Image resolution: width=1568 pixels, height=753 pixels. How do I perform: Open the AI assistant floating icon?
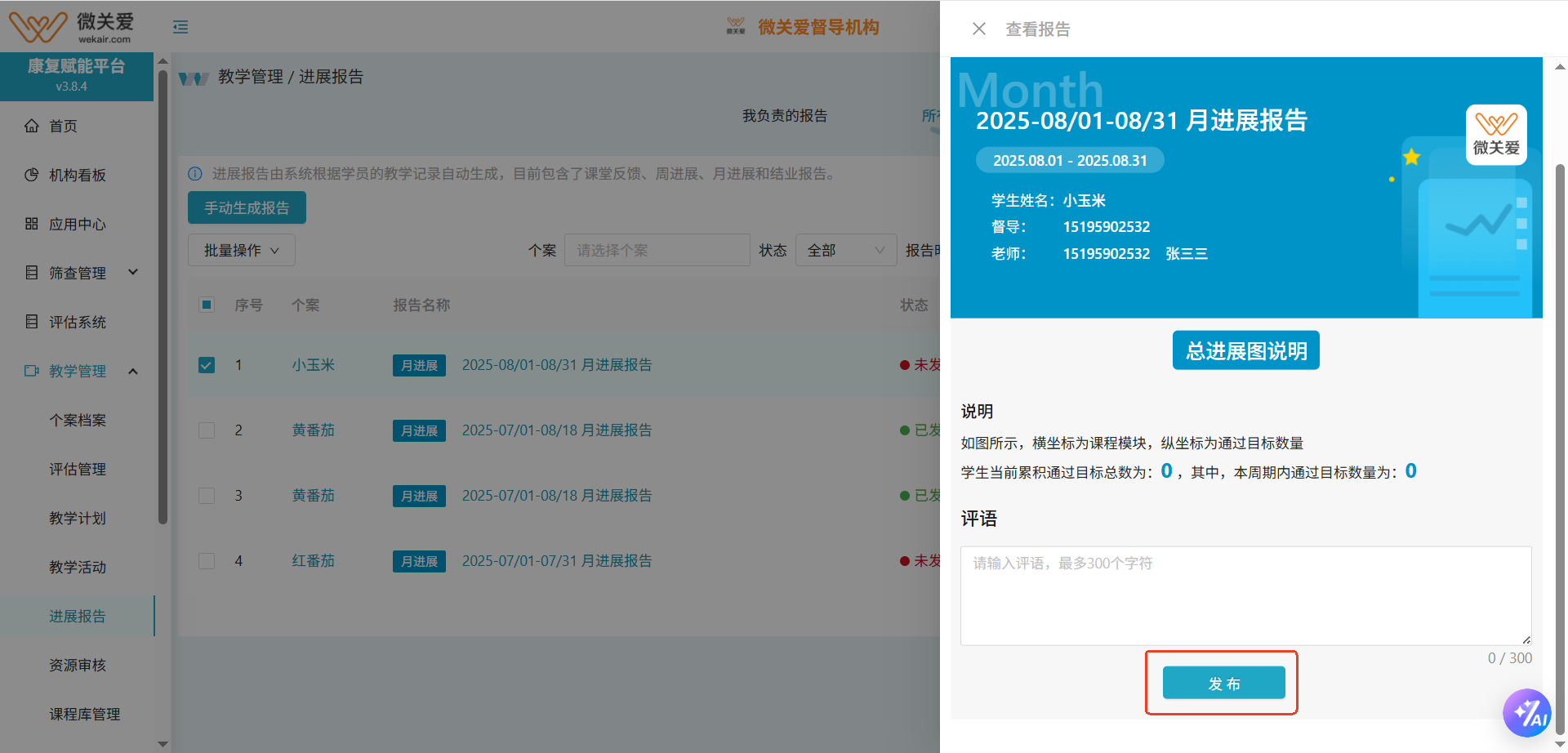pyautogui.click(x=1526, y=713)
